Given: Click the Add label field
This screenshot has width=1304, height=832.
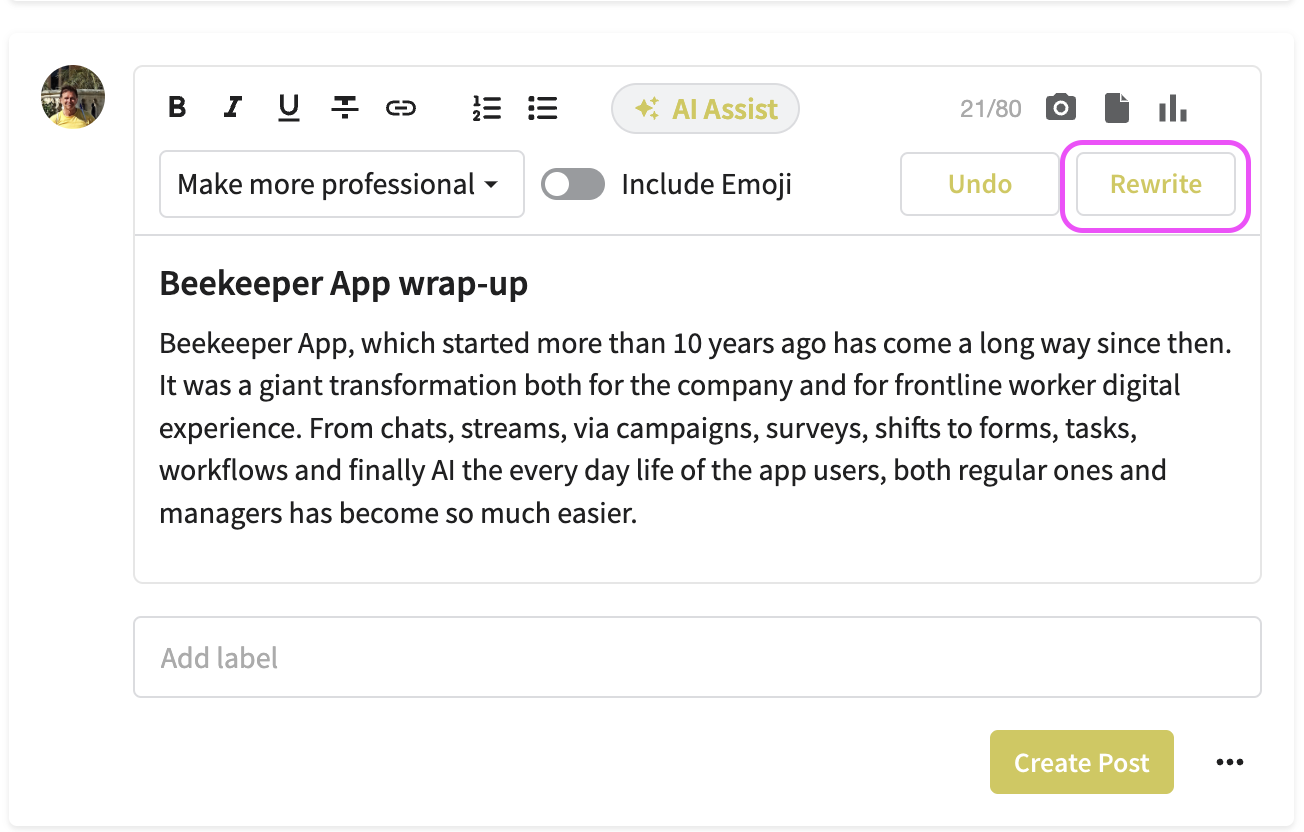Looking at the screenshot, I should pos(696,657).
